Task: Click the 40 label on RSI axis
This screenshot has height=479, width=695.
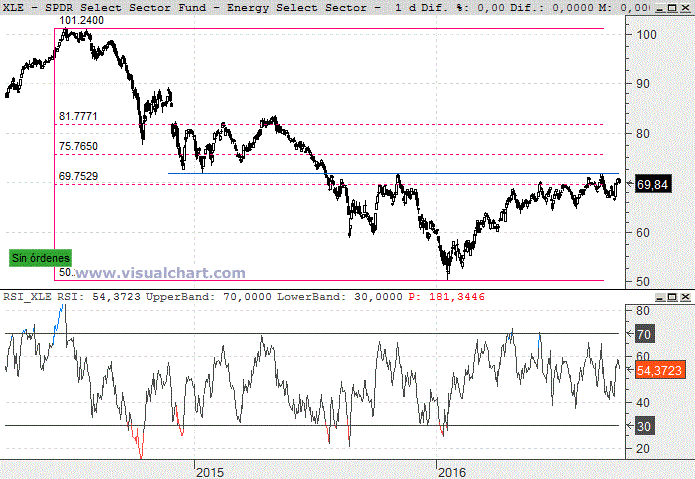Action: pos(643,403)
